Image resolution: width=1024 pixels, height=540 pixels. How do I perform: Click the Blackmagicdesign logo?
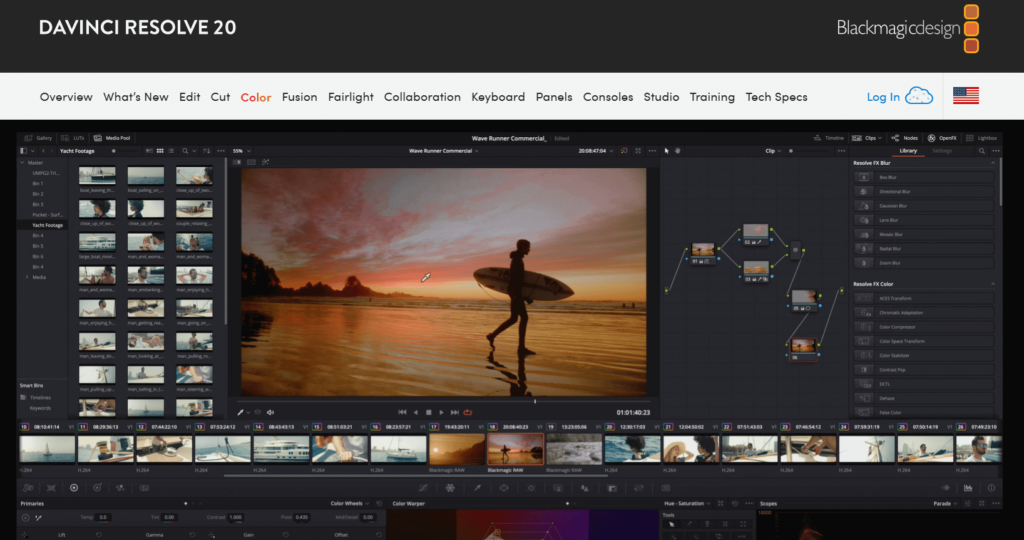click(x=908, y=29)
